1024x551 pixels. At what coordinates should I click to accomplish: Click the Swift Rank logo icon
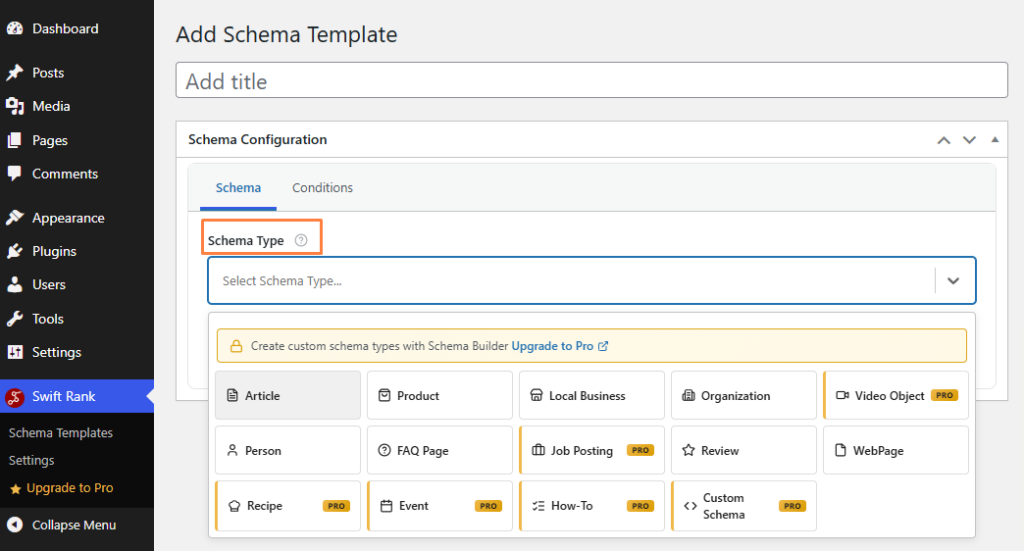[x=14, y=396]
